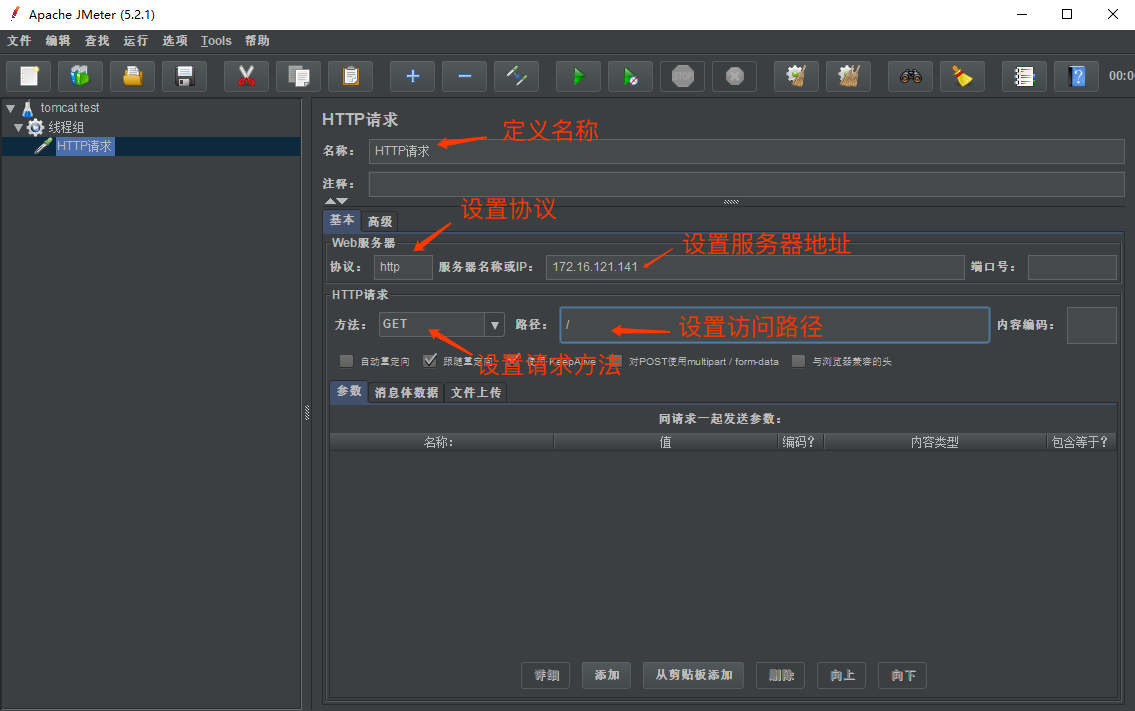The image size is (1135, 711).
Task: Open the Templates toolbar icon
Action: (x=80, y=76)
